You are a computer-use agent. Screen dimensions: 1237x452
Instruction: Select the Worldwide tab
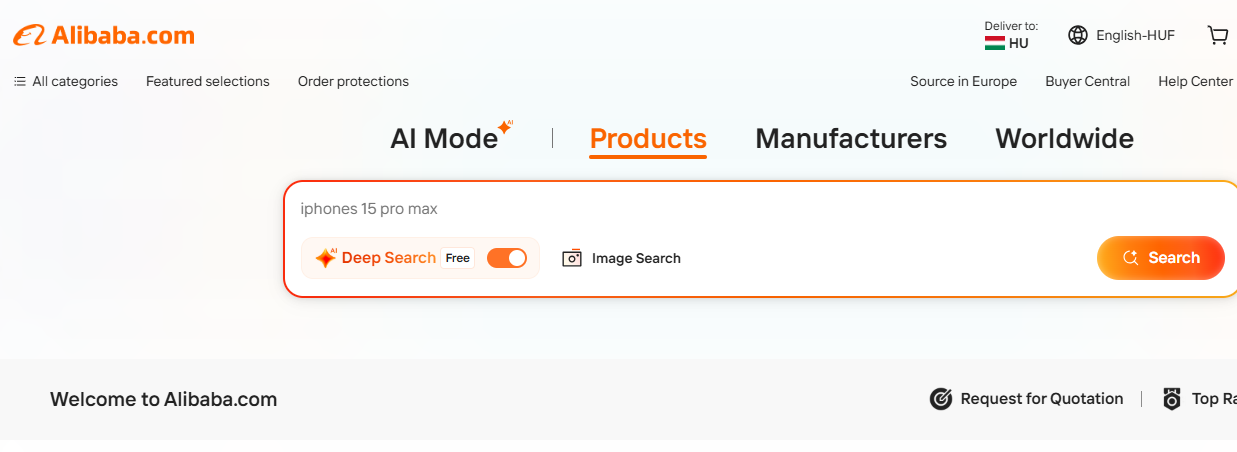click(1064, 138)
